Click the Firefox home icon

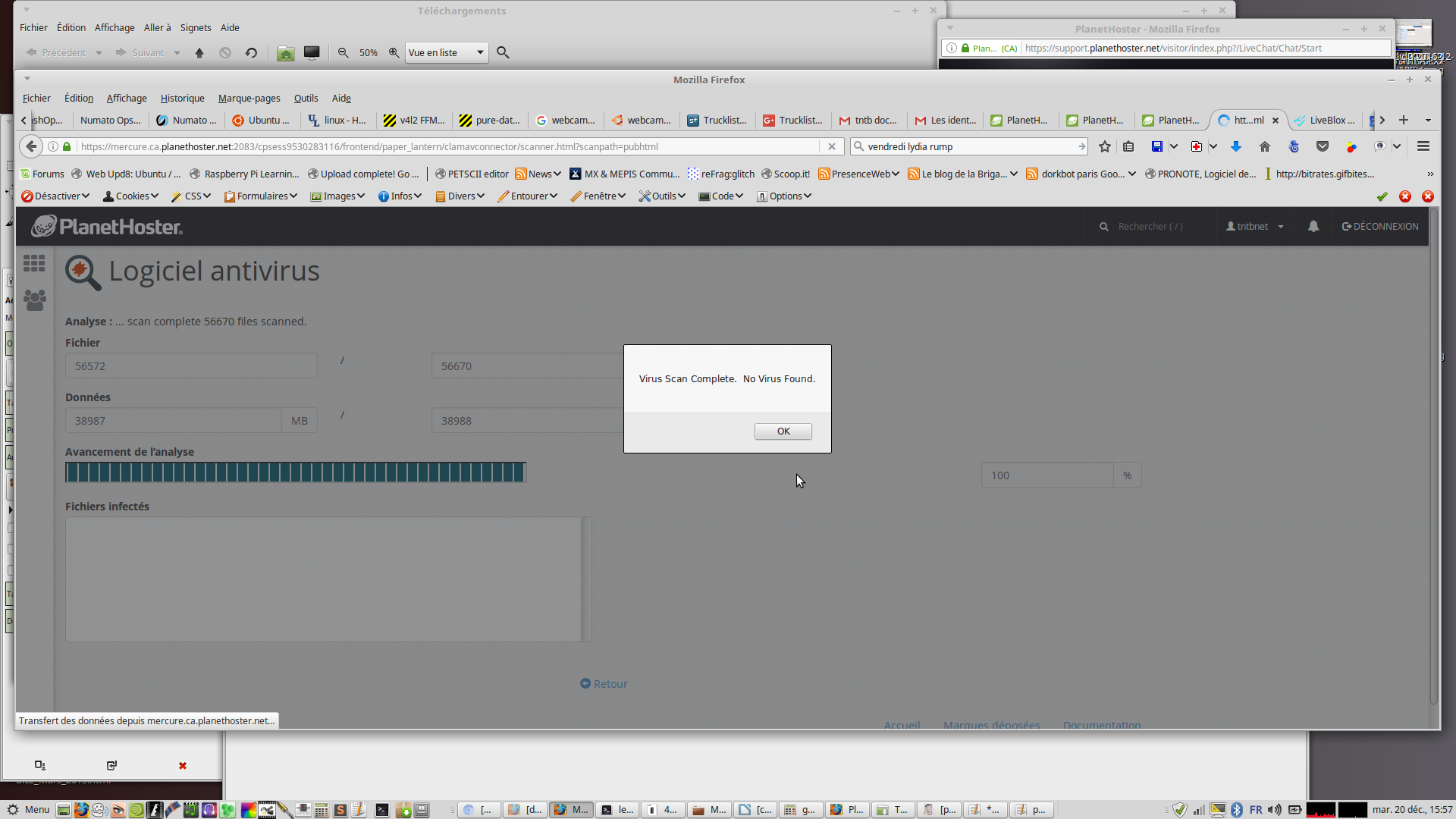tap(1264, 146)
